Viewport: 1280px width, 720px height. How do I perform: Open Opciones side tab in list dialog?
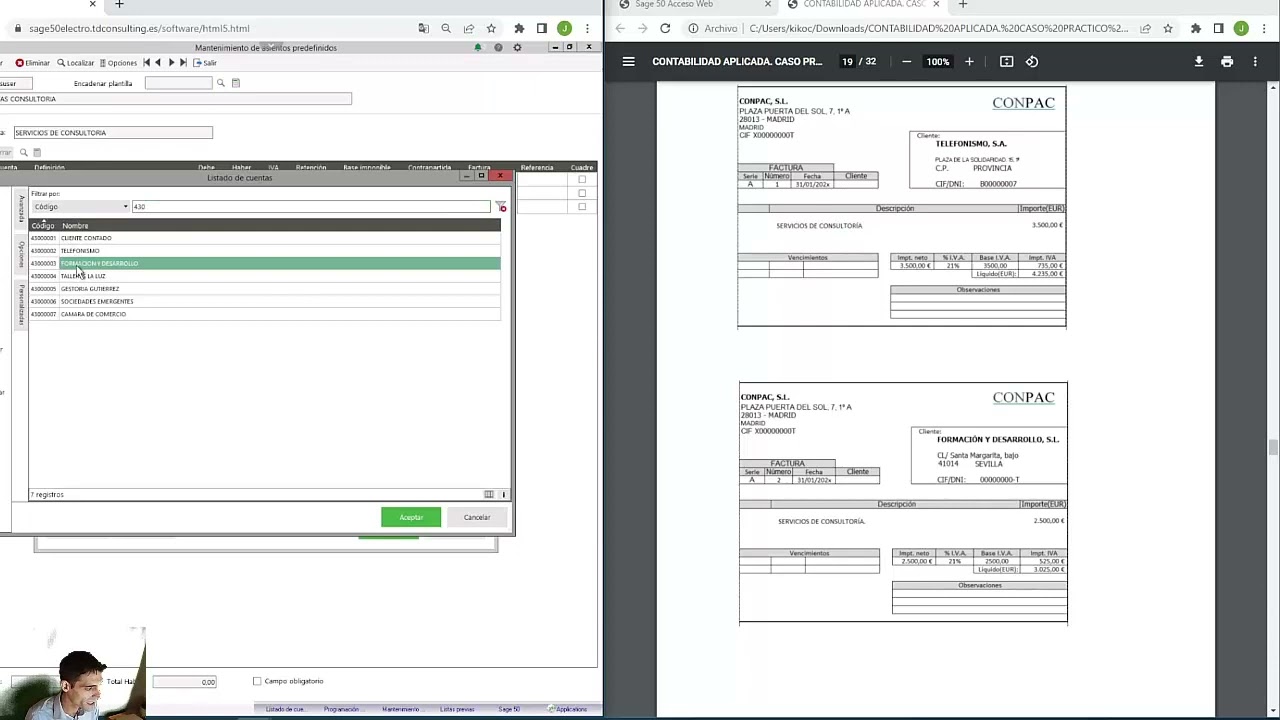[21, 254]
